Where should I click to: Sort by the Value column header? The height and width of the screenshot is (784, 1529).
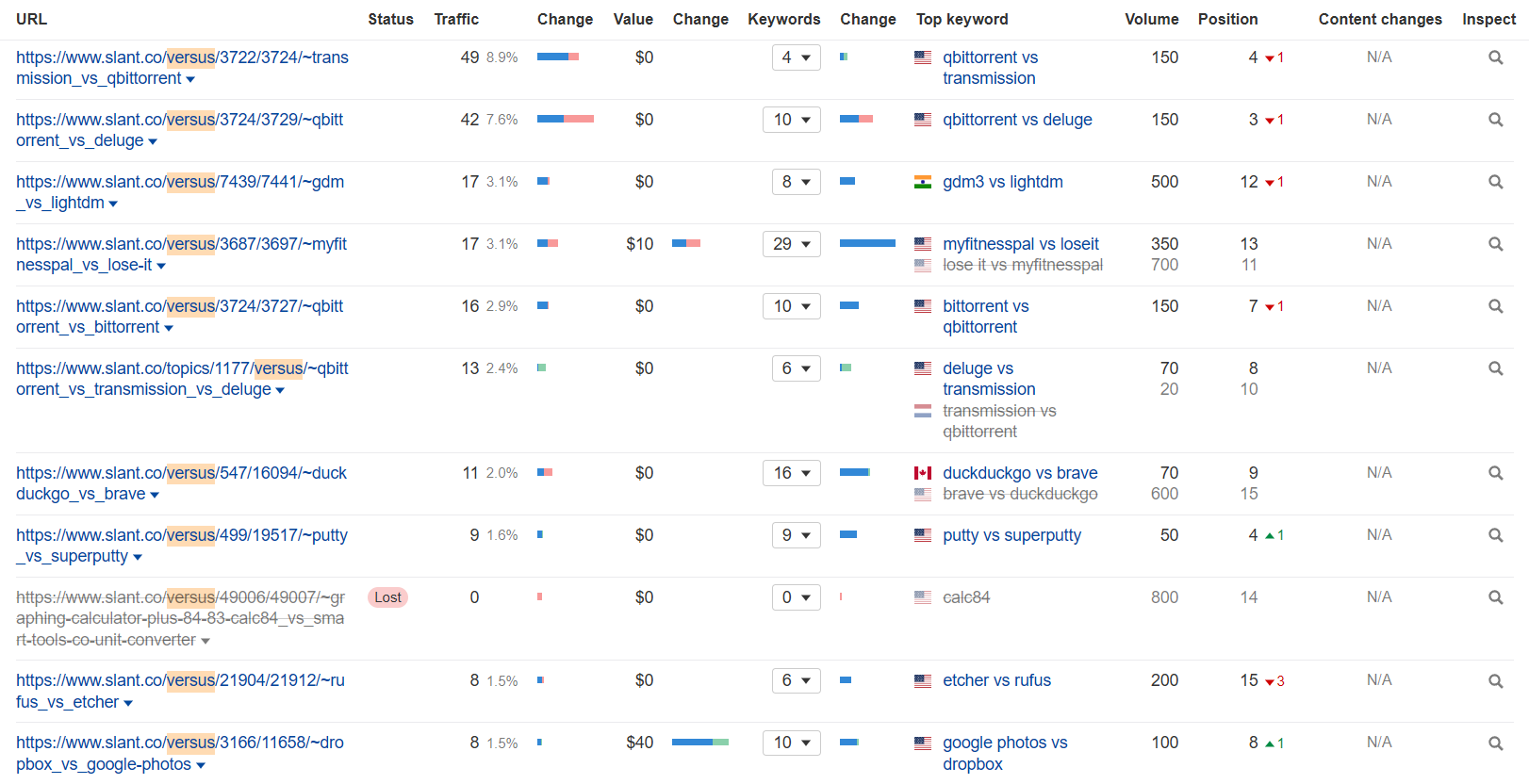tap(633, 19)
